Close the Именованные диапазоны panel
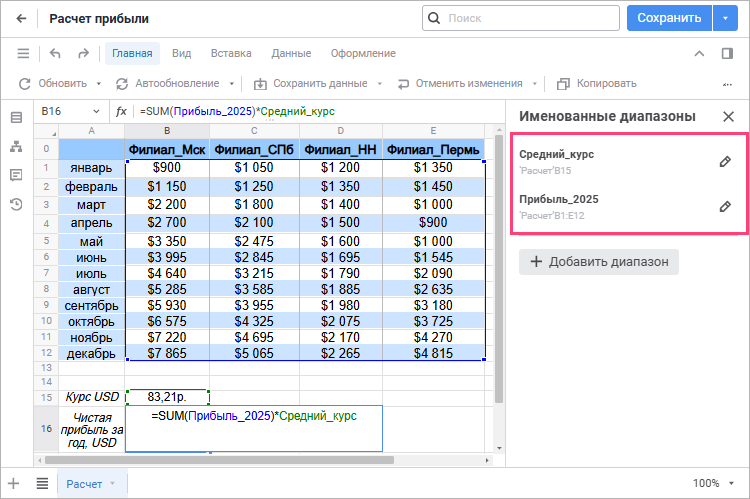750x499 pixels. pos(728,116)
